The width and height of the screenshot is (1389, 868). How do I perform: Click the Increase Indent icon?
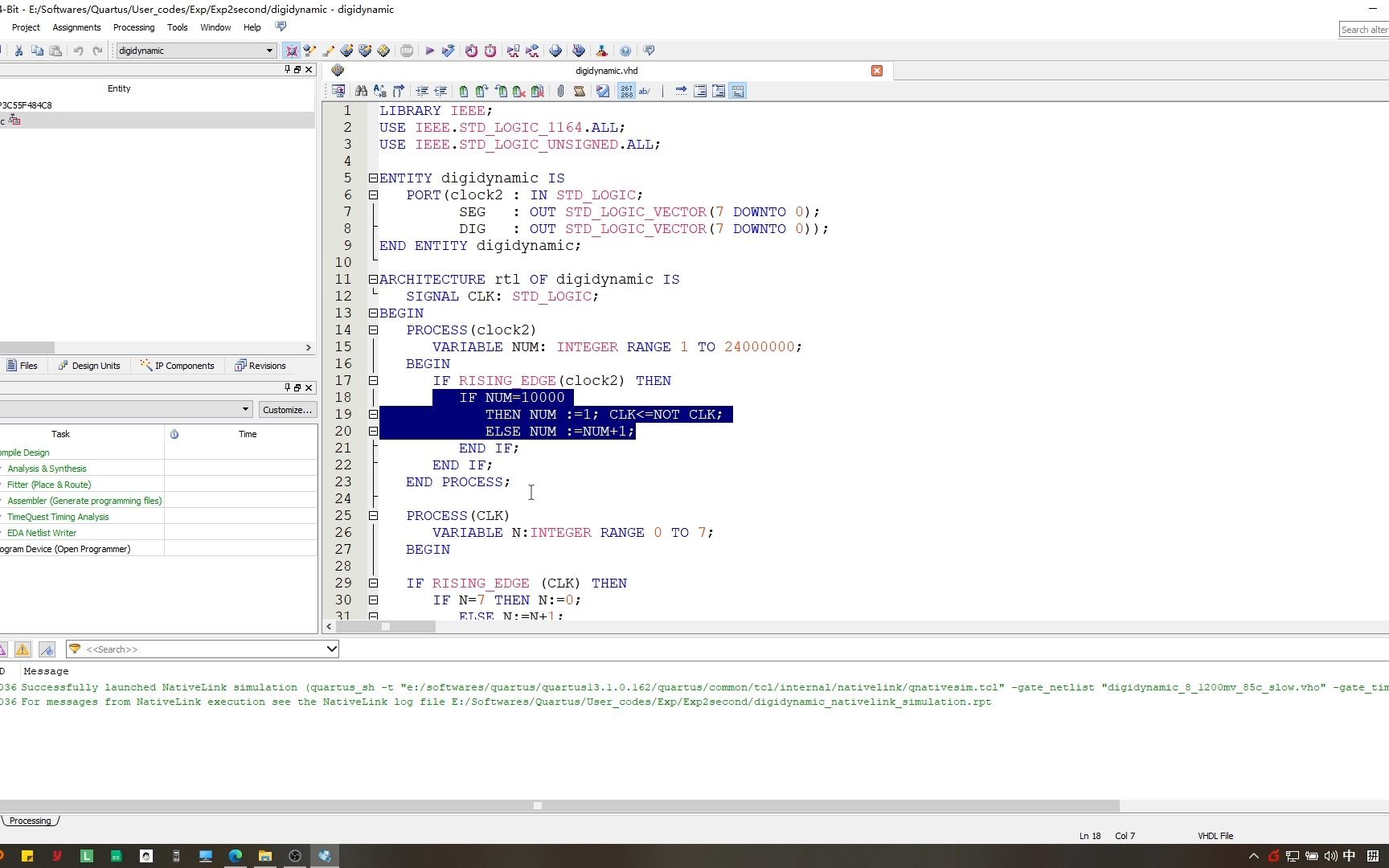point(422,92)
